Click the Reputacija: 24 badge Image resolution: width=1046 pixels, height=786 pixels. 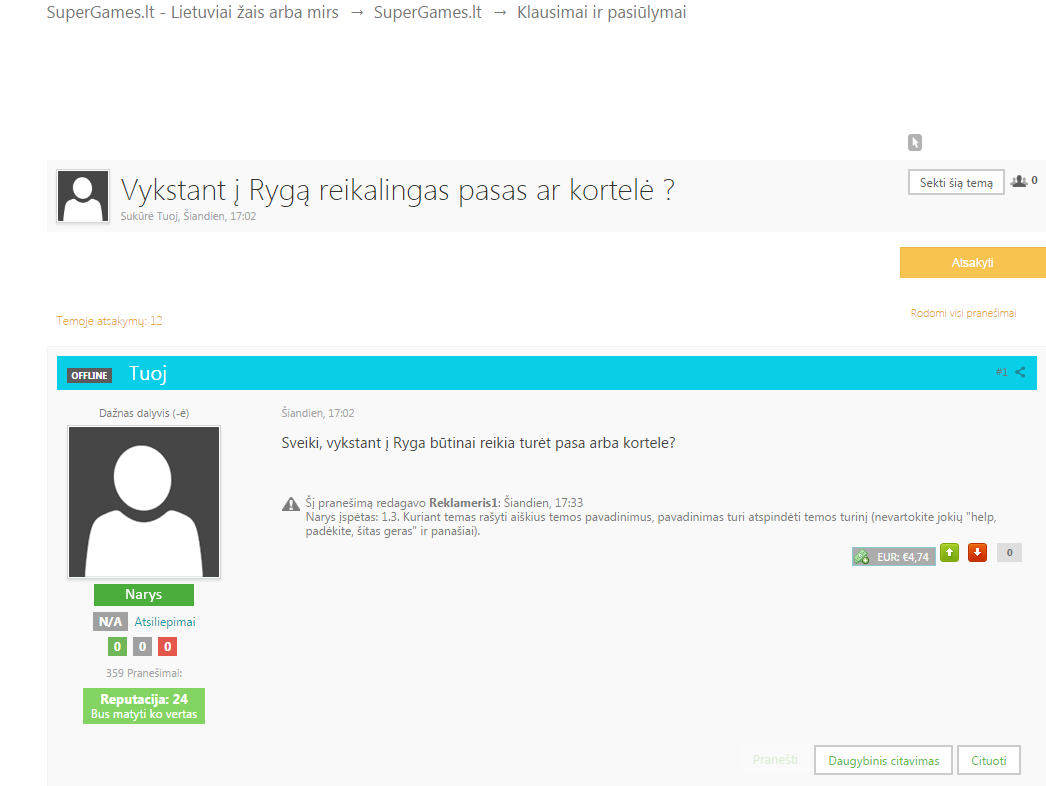point(144,706)
